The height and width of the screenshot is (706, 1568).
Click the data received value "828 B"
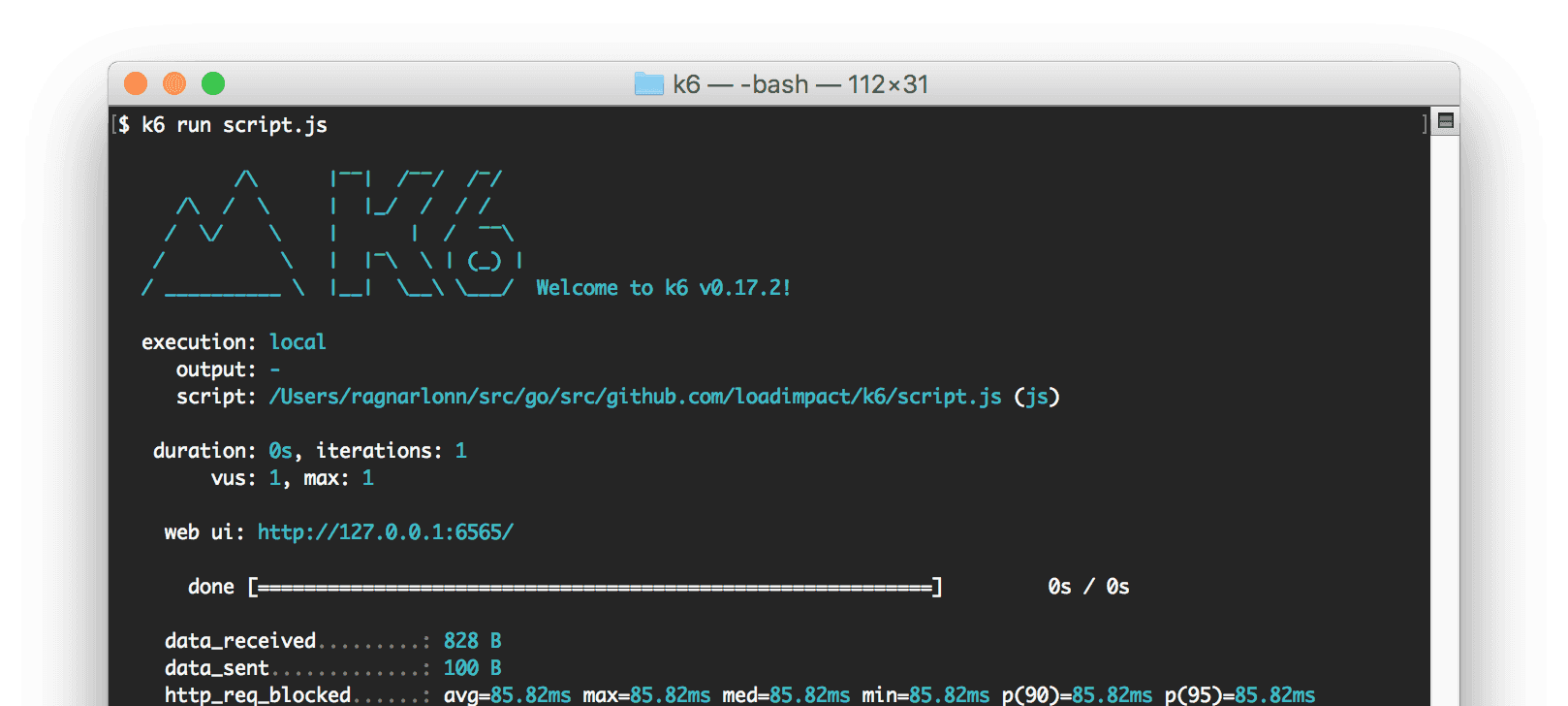tap(473, 641)
